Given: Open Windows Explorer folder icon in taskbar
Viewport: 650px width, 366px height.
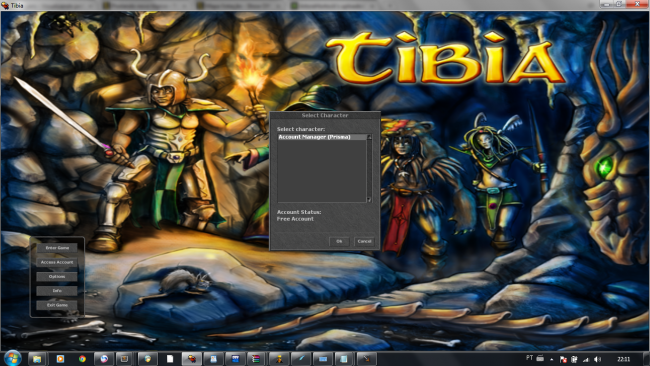Looking at the screenshot, I should click(x=37, y=359).
